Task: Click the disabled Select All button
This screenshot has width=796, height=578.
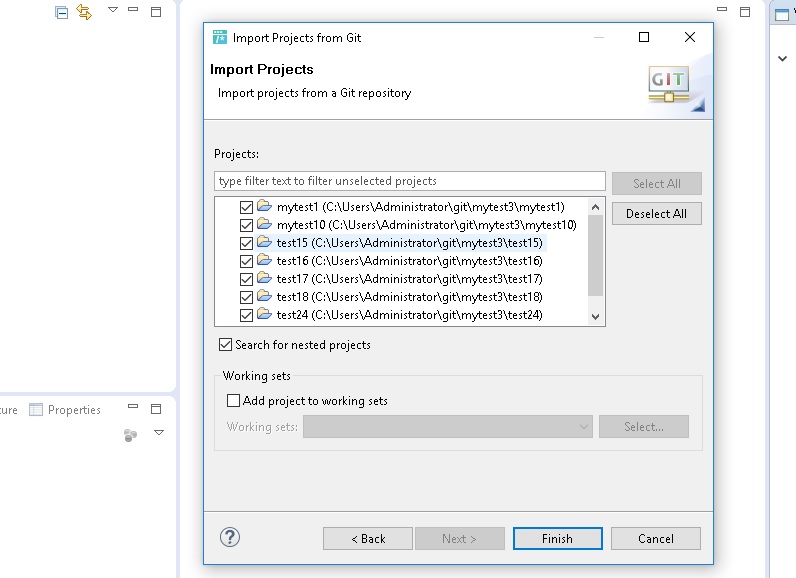Action: (x=657, y=184)
